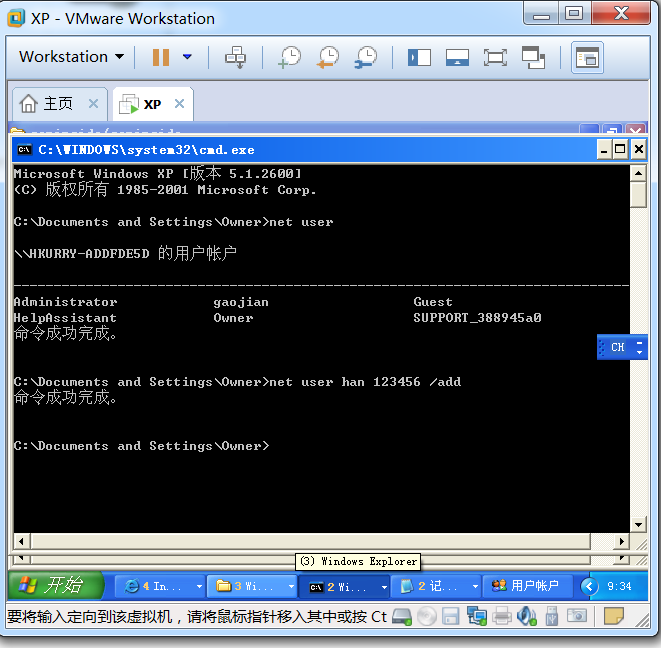This screenshot has width=661, height=648.
Task: Click the SUPPORT_388945a0 account text
Action: click(477, 317)
